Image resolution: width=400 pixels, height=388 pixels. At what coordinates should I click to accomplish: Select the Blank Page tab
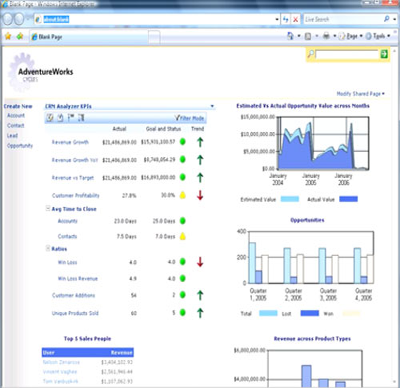point(88,37)
